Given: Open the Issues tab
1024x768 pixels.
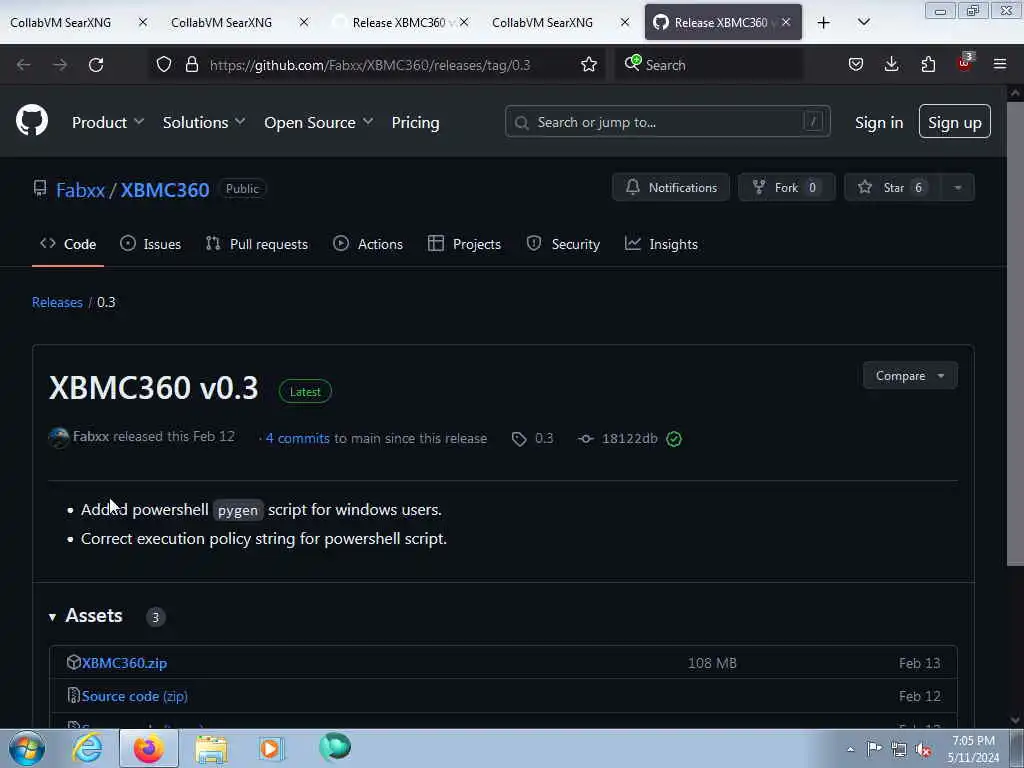Looking at the screenshot, I should tap(151, 244).
